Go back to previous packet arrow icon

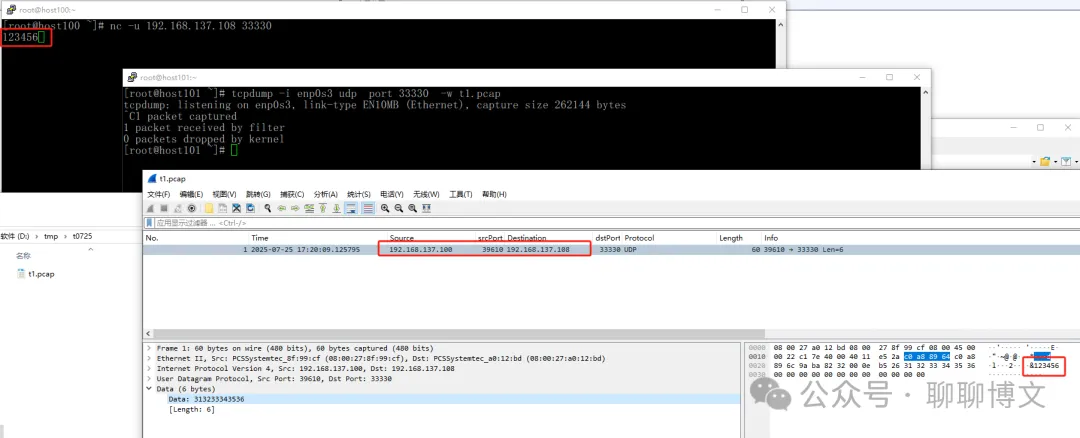tap(282, 208)
